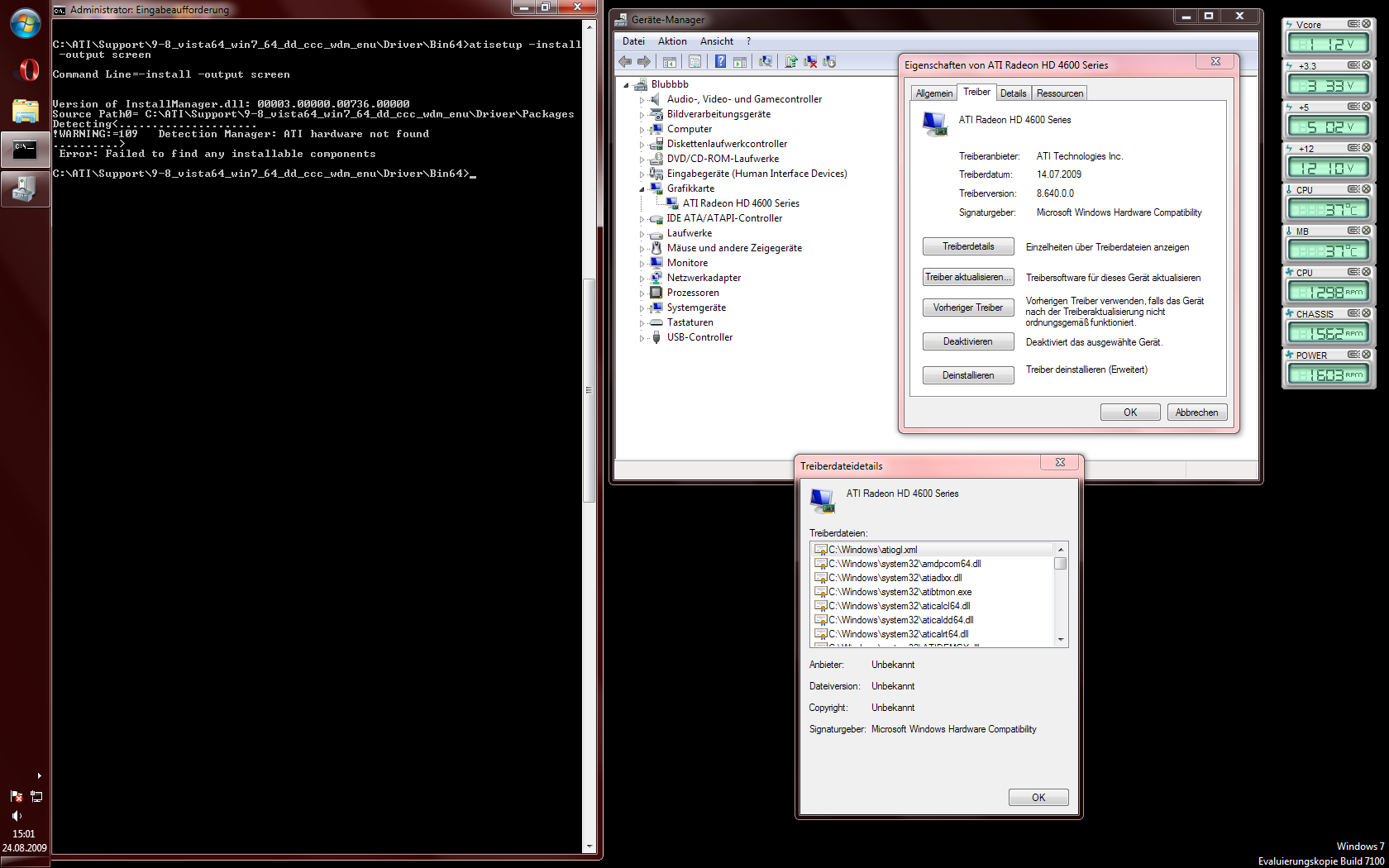This screenshot has width=1389, height=868.
Task: Click the disable device toolbar icon (down arrow)
Action: coord(829,61)
